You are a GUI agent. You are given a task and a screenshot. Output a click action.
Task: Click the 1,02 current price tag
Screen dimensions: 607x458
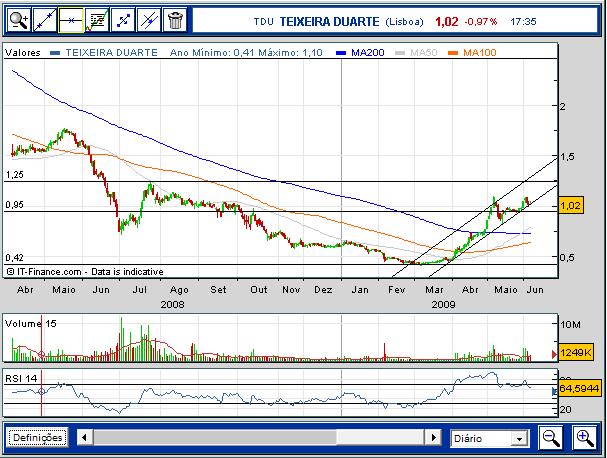tap(570, 205)
